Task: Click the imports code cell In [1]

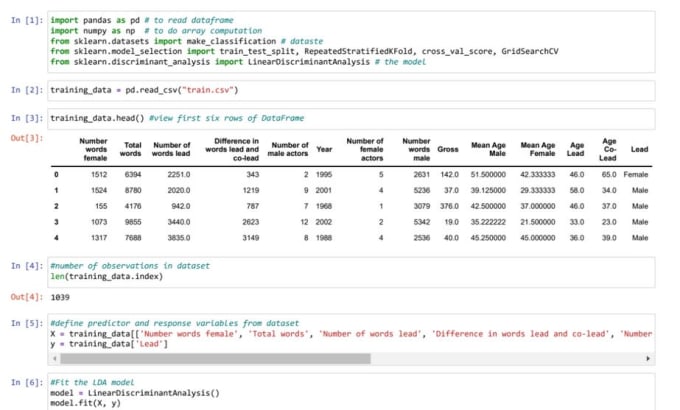Action: (351, 42)
